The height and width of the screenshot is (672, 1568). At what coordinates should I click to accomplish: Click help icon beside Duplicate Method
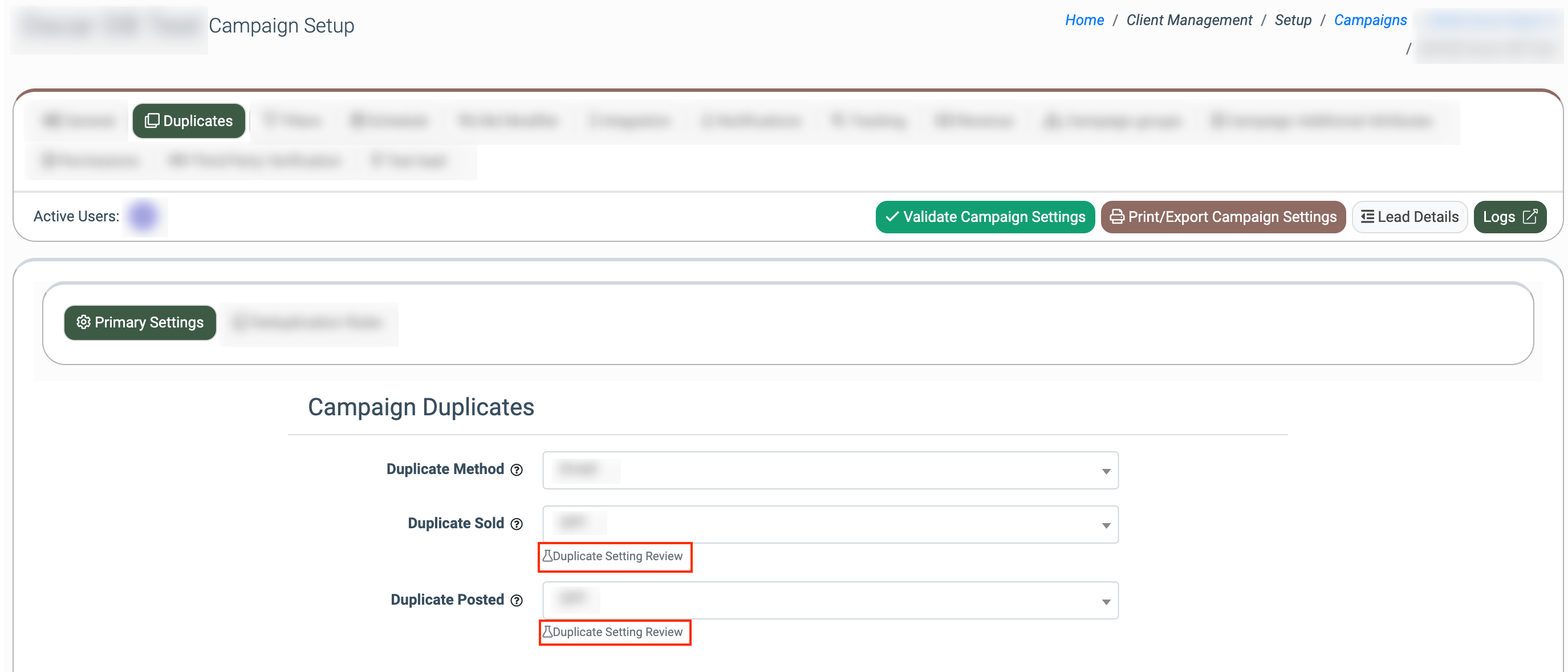[x=516, y=469]
